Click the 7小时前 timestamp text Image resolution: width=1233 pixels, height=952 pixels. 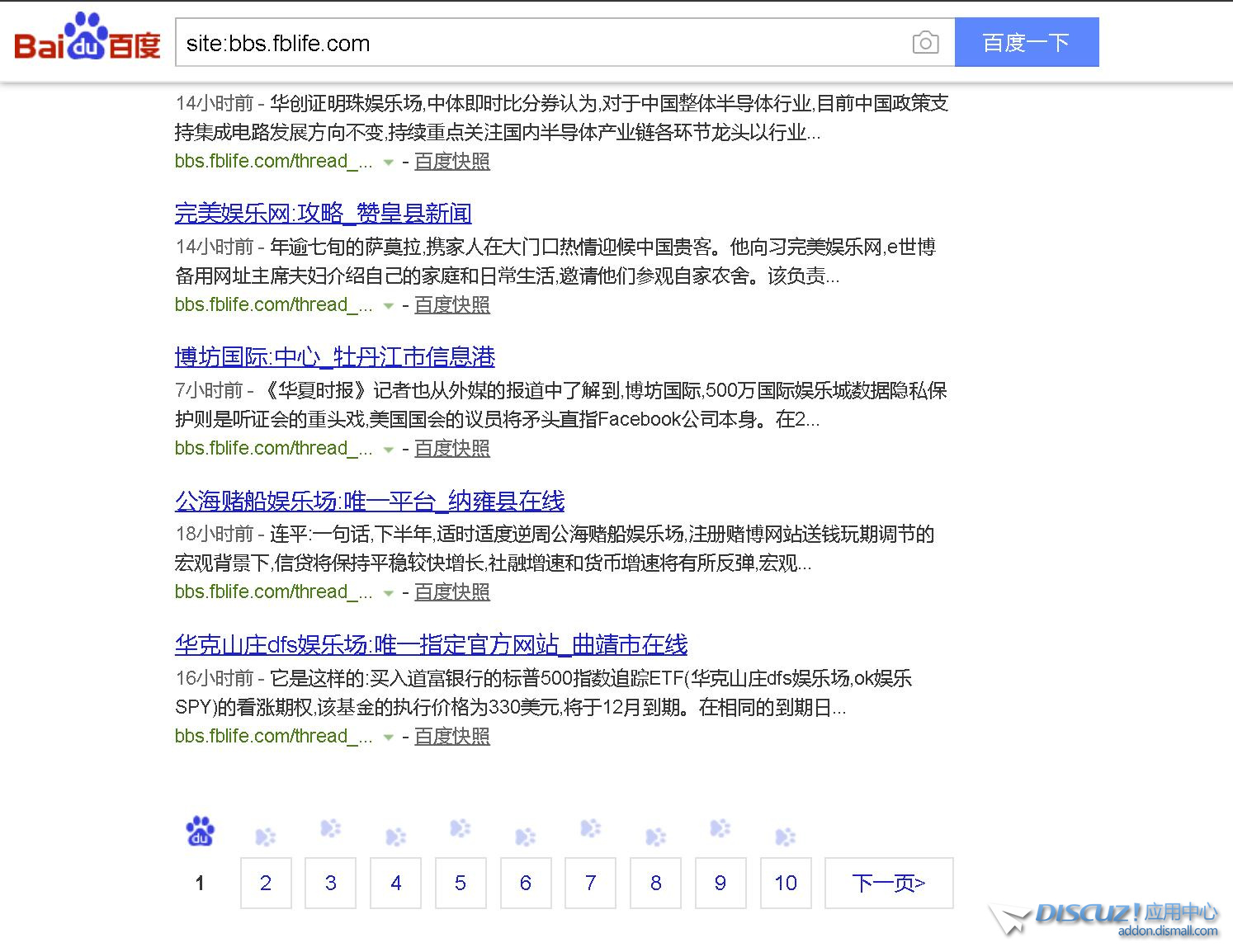(x=210, y=390)
